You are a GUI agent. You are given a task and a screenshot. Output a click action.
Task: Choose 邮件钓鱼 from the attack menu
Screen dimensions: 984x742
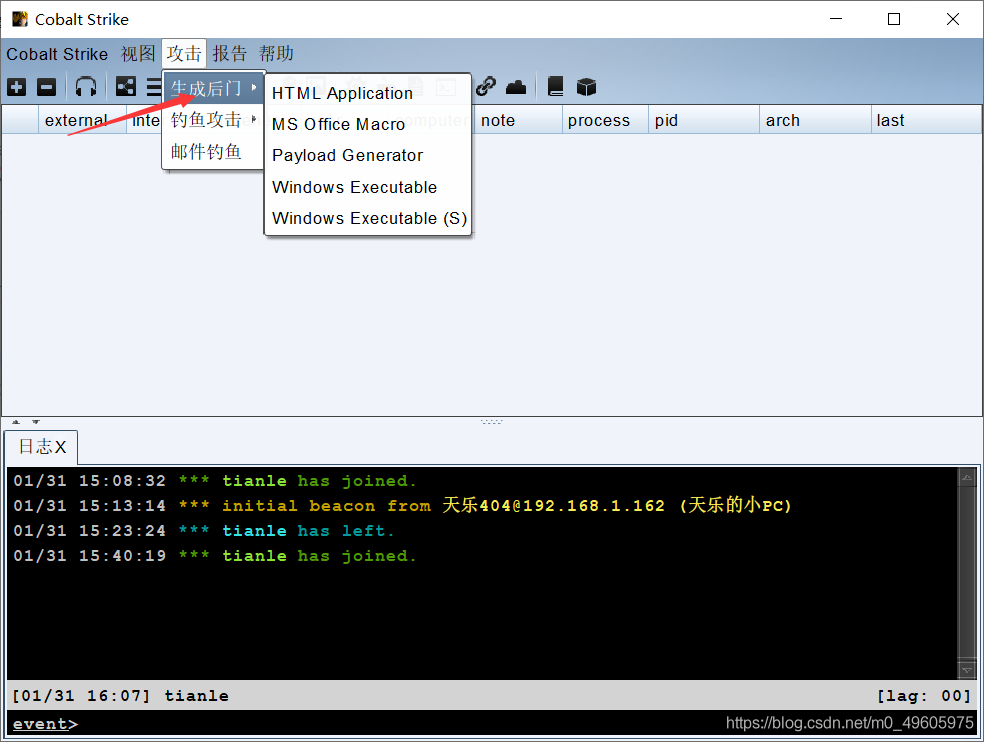click(213, 151)
